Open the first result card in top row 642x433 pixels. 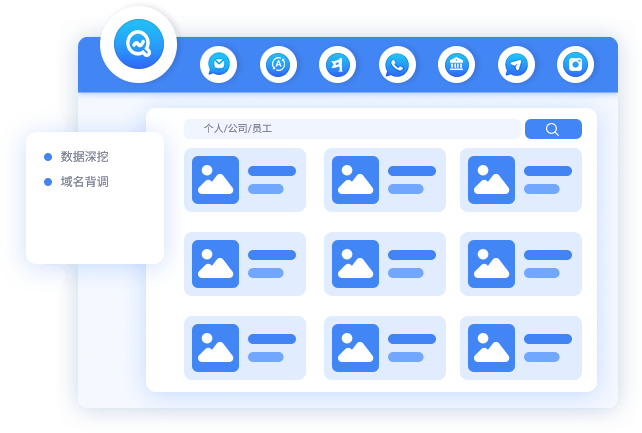245,180
